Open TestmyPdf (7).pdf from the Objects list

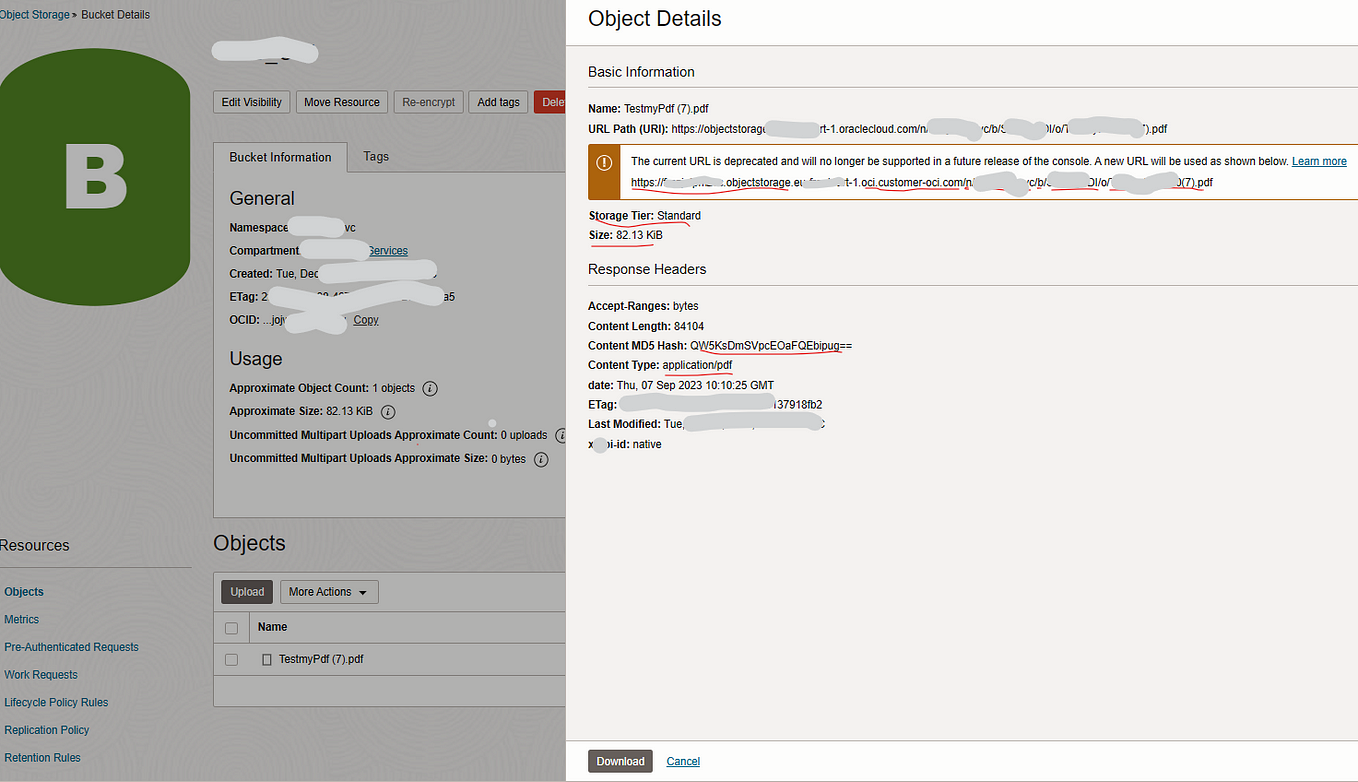click(323, 658)
